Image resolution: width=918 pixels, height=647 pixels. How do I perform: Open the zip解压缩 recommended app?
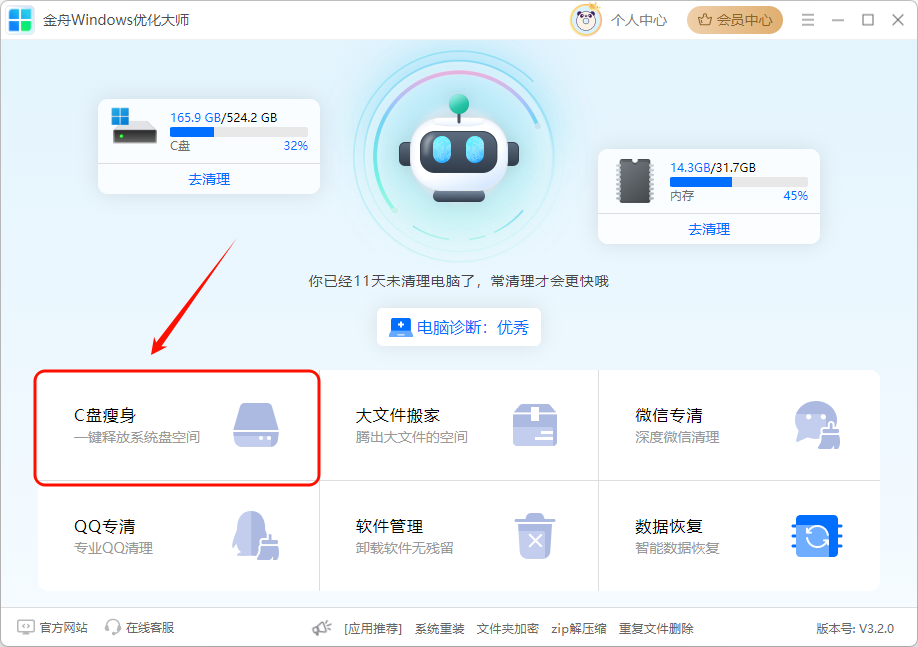point(579,629)
